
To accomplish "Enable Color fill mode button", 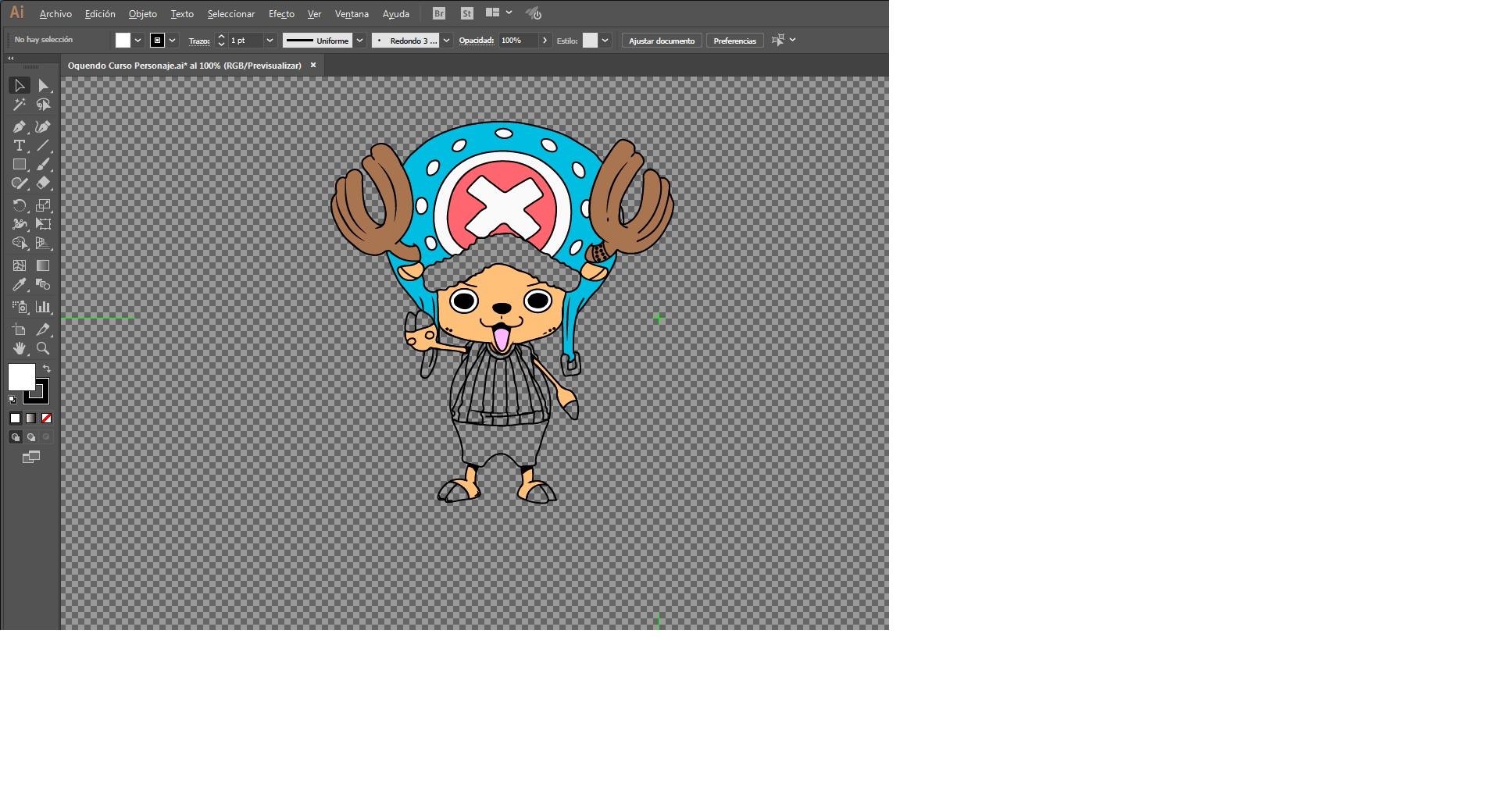I will (x=16, y=418).
